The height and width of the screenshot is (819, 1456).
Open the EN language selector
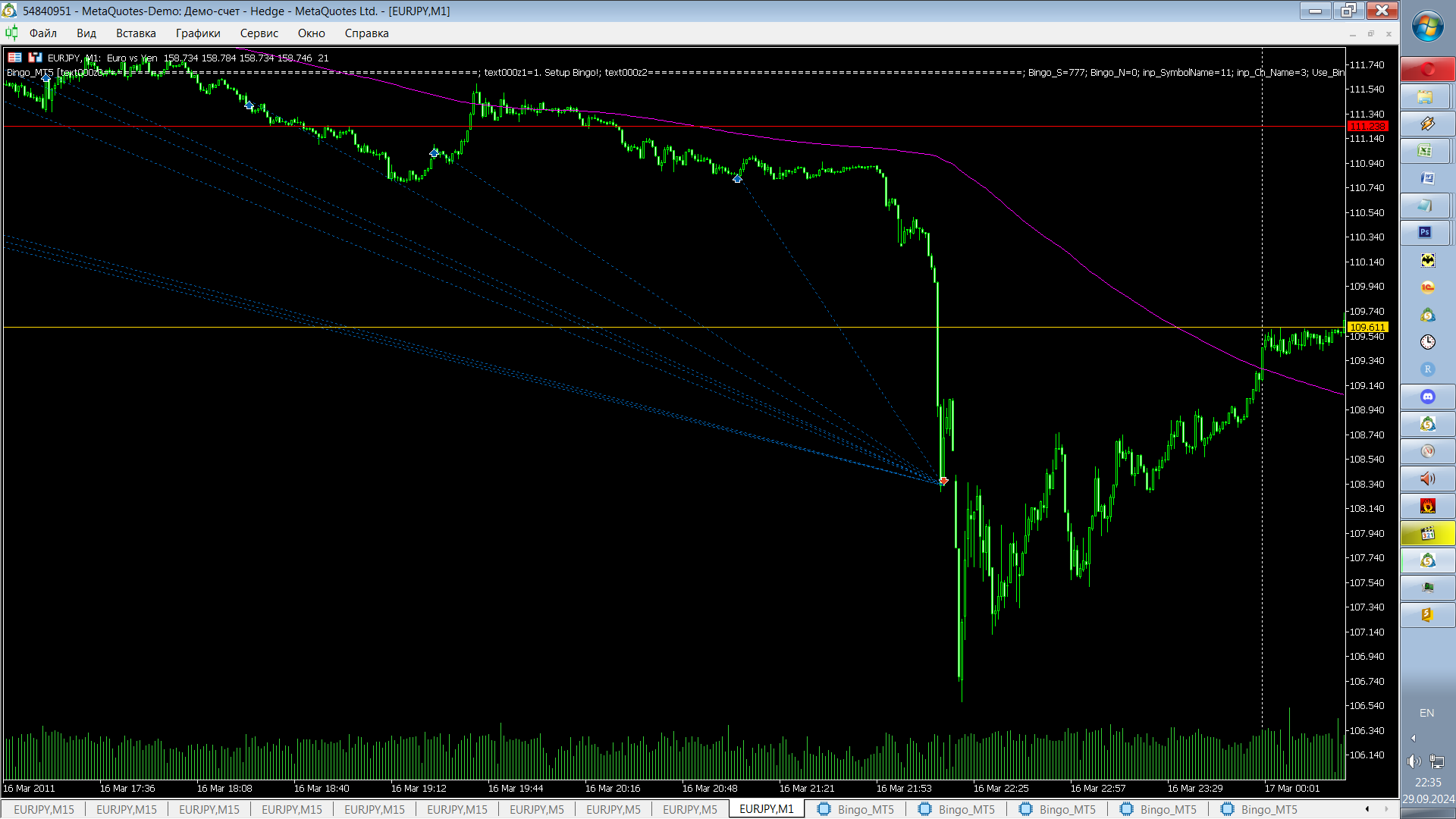[x=1426, y=713]
